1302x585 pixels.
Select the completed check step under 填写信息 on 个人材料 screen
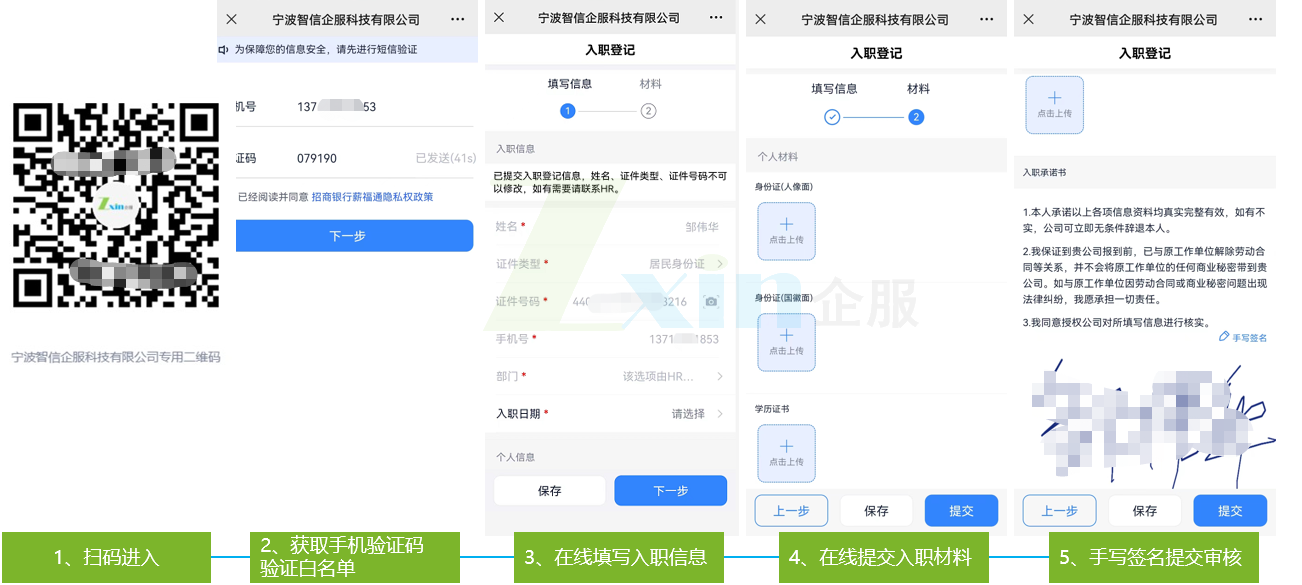coord(832,117)
